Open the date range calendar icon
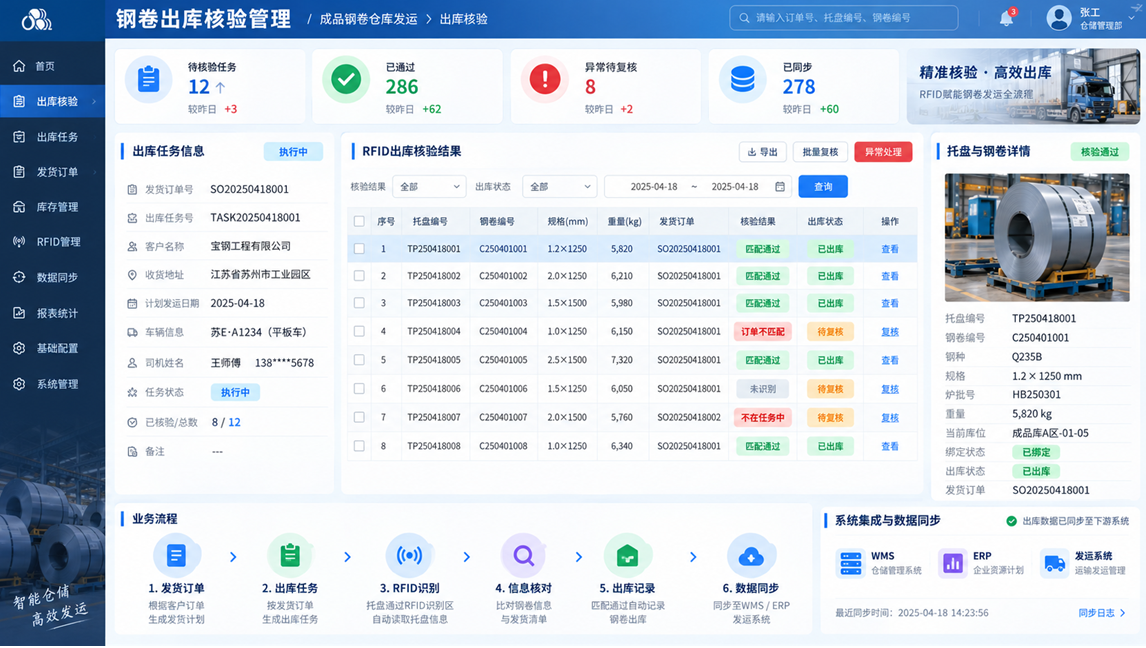 pyautogui.click(x=780, y=186)
